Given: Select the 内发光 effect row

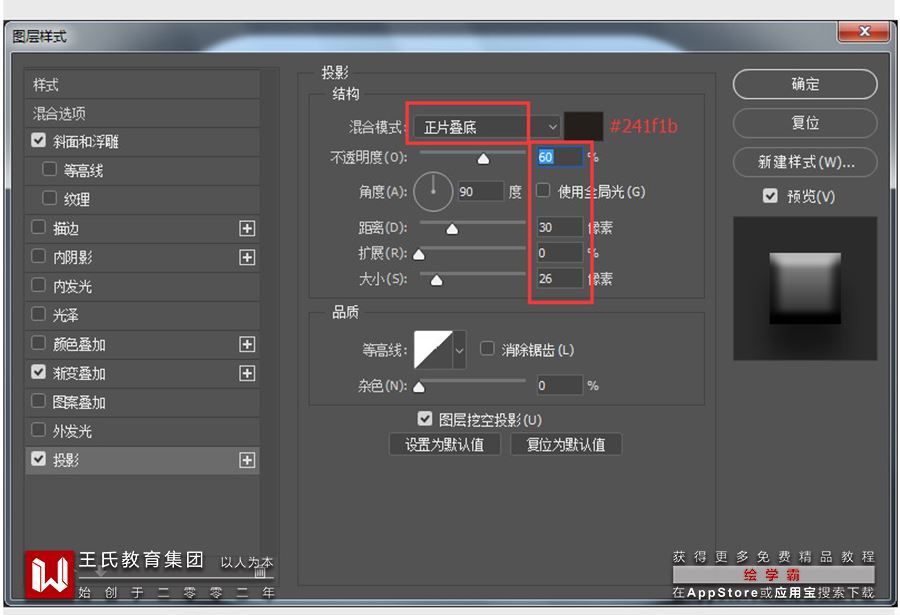Looking at the screenshot, I should click(142, 287).
